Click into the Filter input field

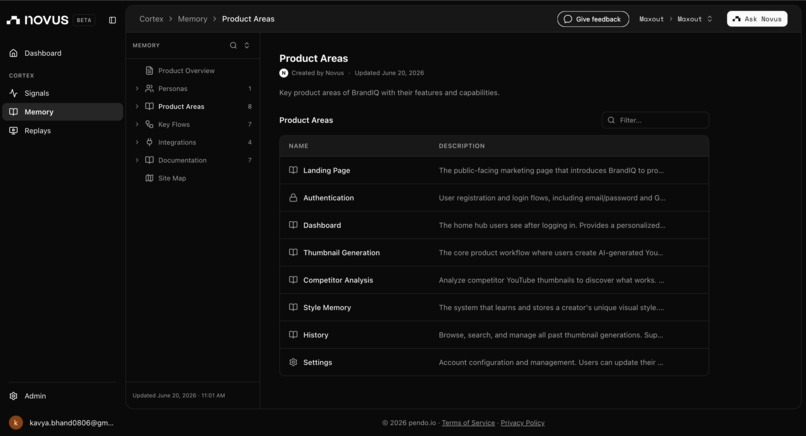click(x=655, y=120)
